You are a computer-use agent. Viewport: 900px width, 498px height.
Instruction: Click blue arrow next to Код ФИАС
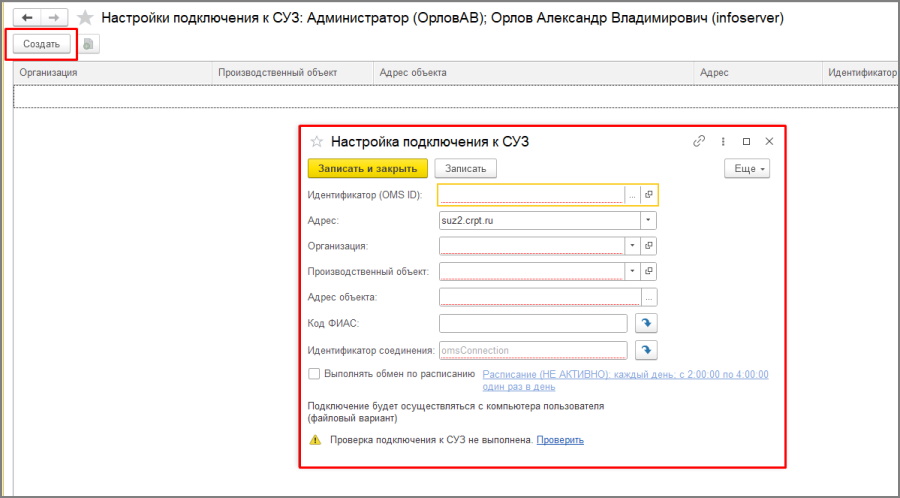(x=647, y=324)
